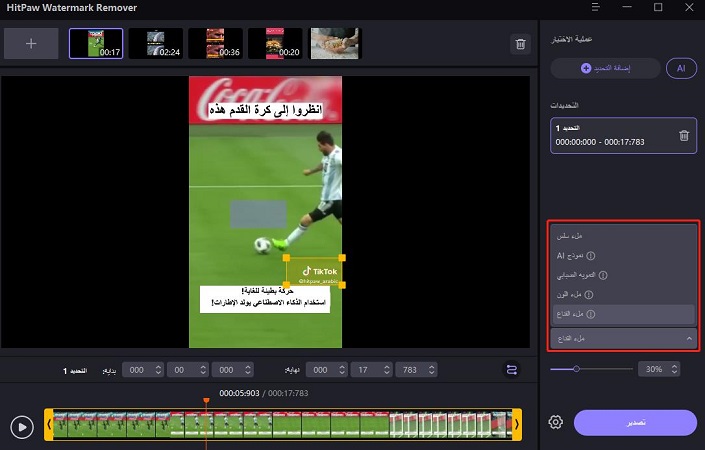Increase end seconds 17 with its up arrow
The image size is (705, 450).
click(387, 367)
